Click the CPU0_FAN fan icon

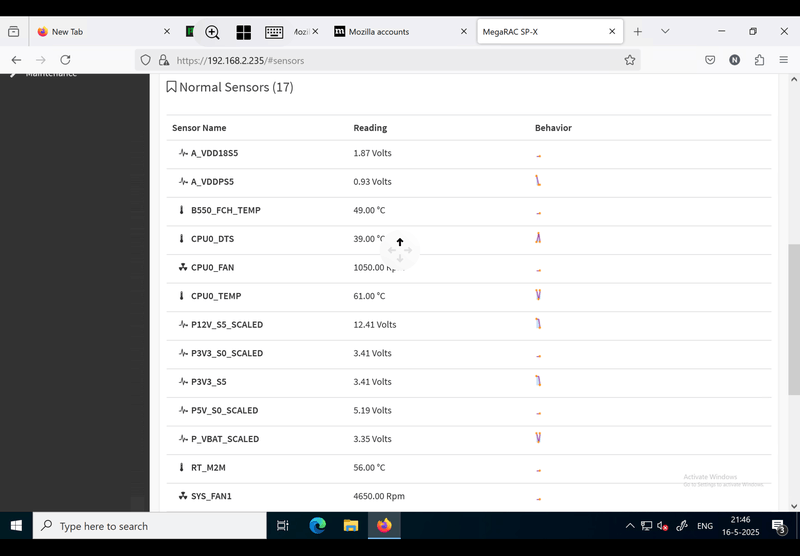[x=183, y=267]
